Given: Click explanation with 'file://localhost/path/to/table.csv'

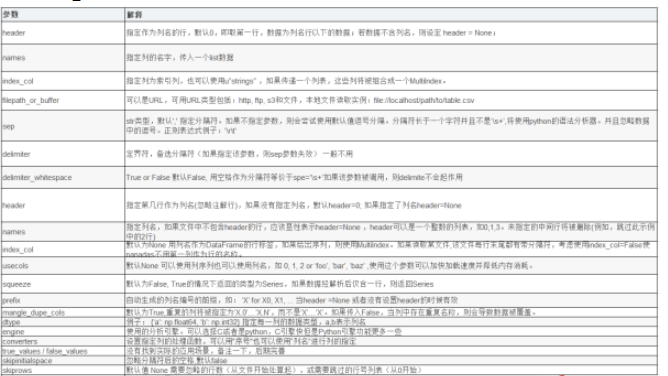Looking at the screenshot, I should click(x=391, y=100).
